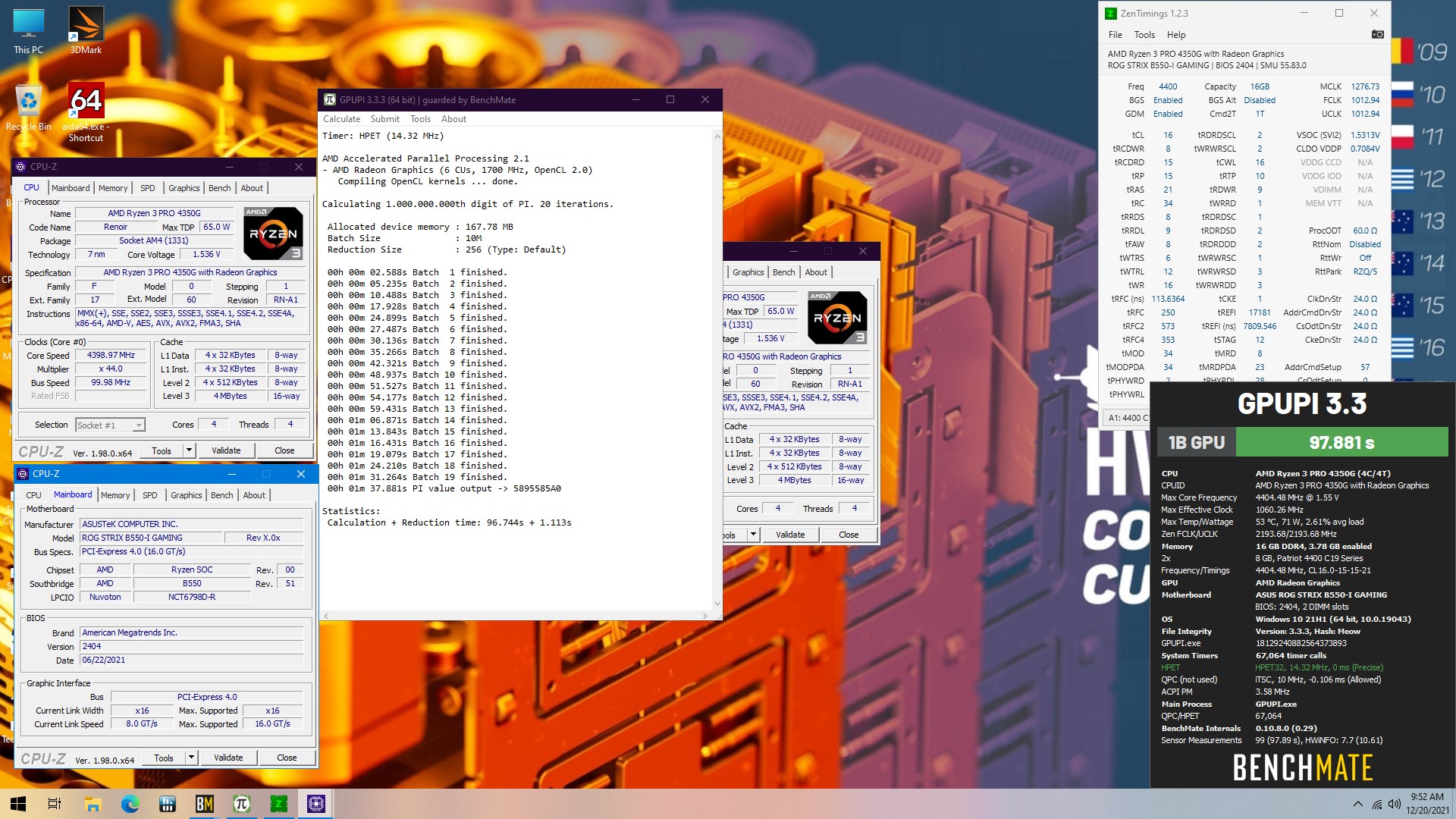Open the Calculate menu in GPUPI

click(341, 119)
